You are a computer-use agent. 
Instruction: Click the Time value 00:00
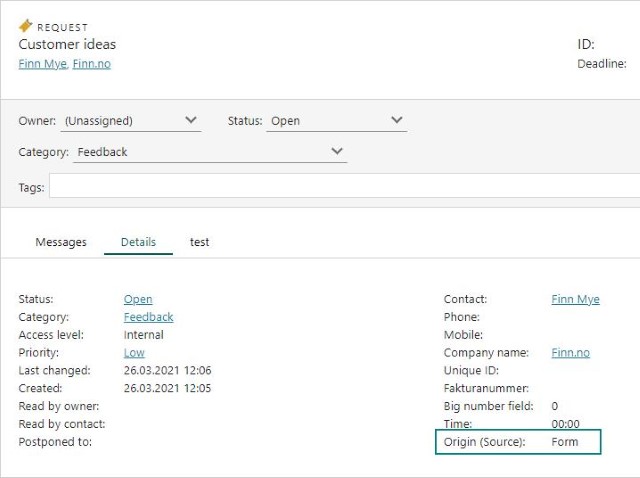tap(565, 424)
